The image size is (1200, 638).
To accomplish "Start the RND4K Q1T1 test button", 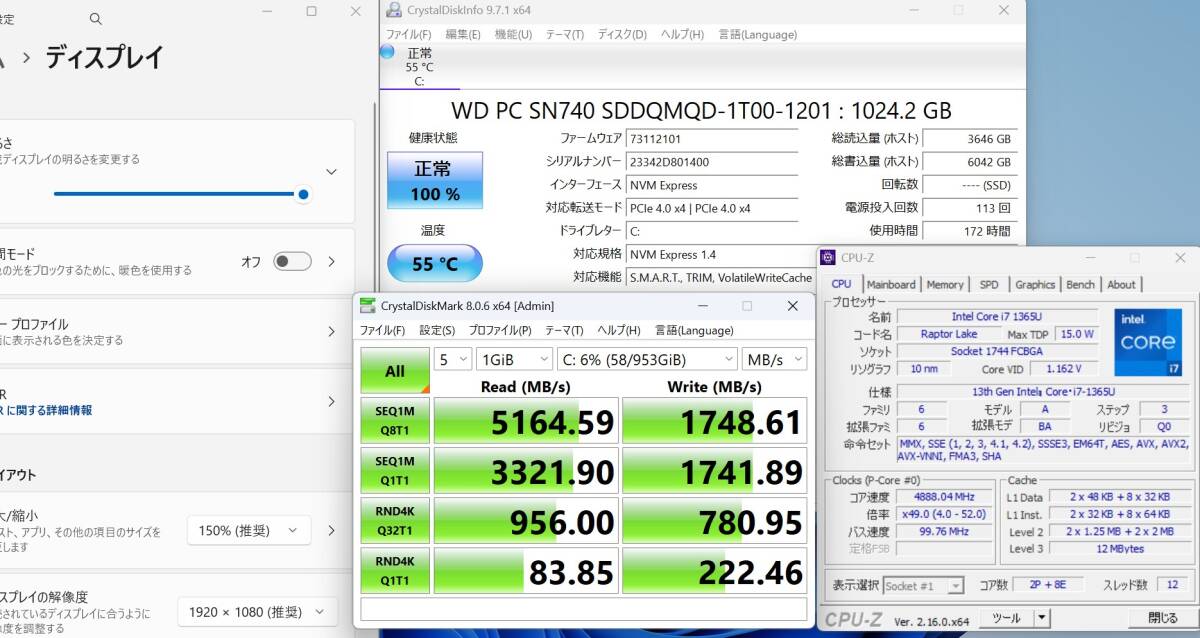I will (x=395, y=570).
